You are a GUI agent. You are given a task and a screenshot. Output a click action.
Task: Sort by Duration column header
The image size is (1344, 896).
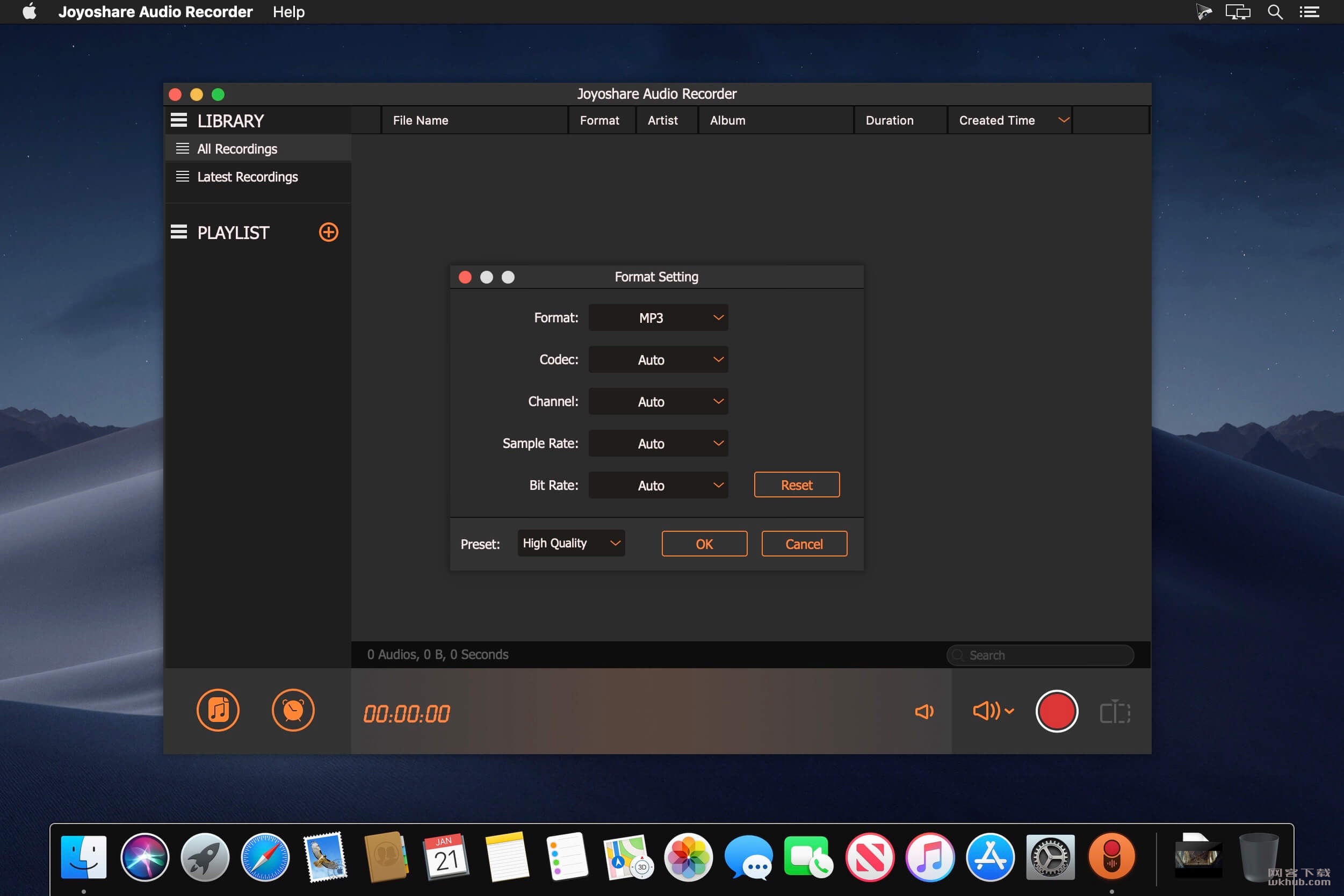tap(900, 120)
